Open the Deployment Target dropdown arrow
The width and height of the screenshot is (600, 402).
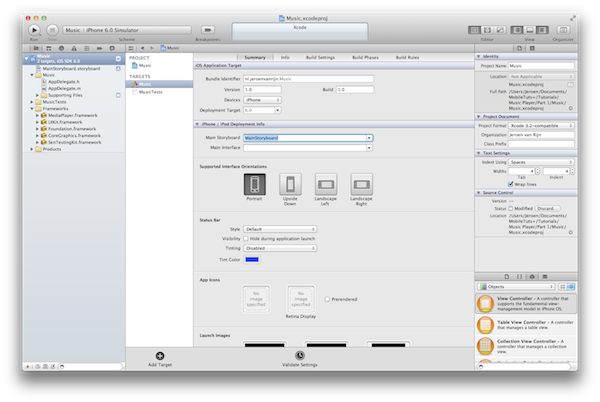(277, 110)
